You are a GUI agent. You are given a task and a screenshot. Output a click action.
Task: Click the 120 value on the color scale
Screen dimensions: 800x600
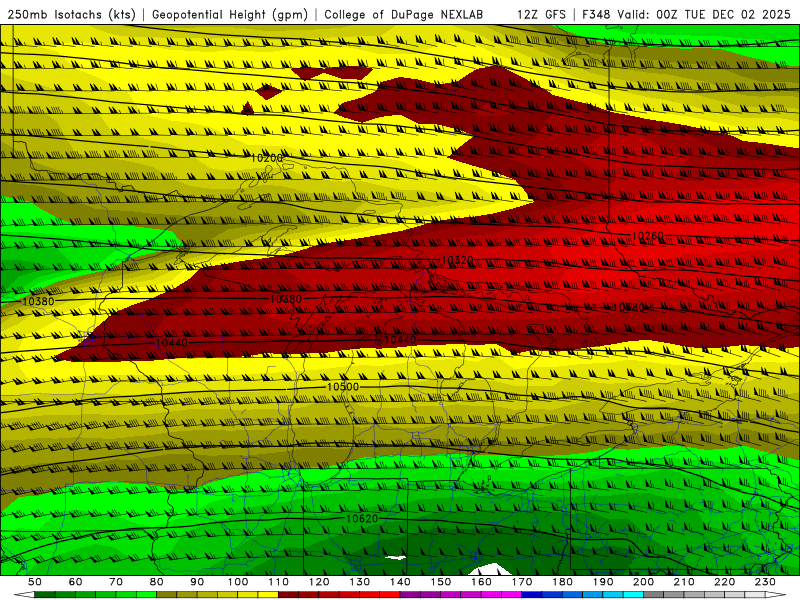click(319, 582)
